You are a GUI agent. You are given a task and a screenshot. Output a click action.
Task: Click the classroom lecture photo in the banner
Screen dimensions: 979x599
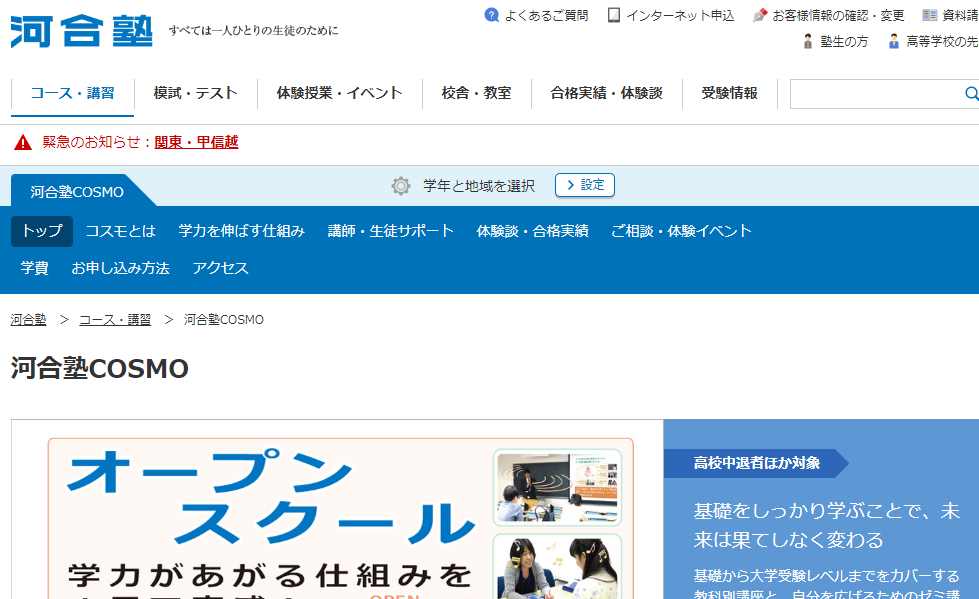558,487
